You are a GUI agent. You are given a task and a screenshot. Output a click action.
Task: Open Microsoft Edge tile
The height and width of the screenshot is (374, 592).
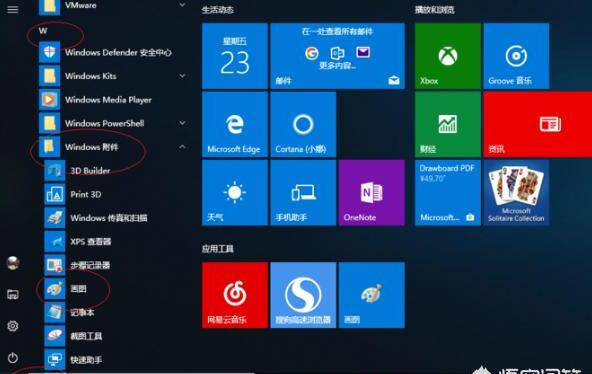click(x=234, y=124)
